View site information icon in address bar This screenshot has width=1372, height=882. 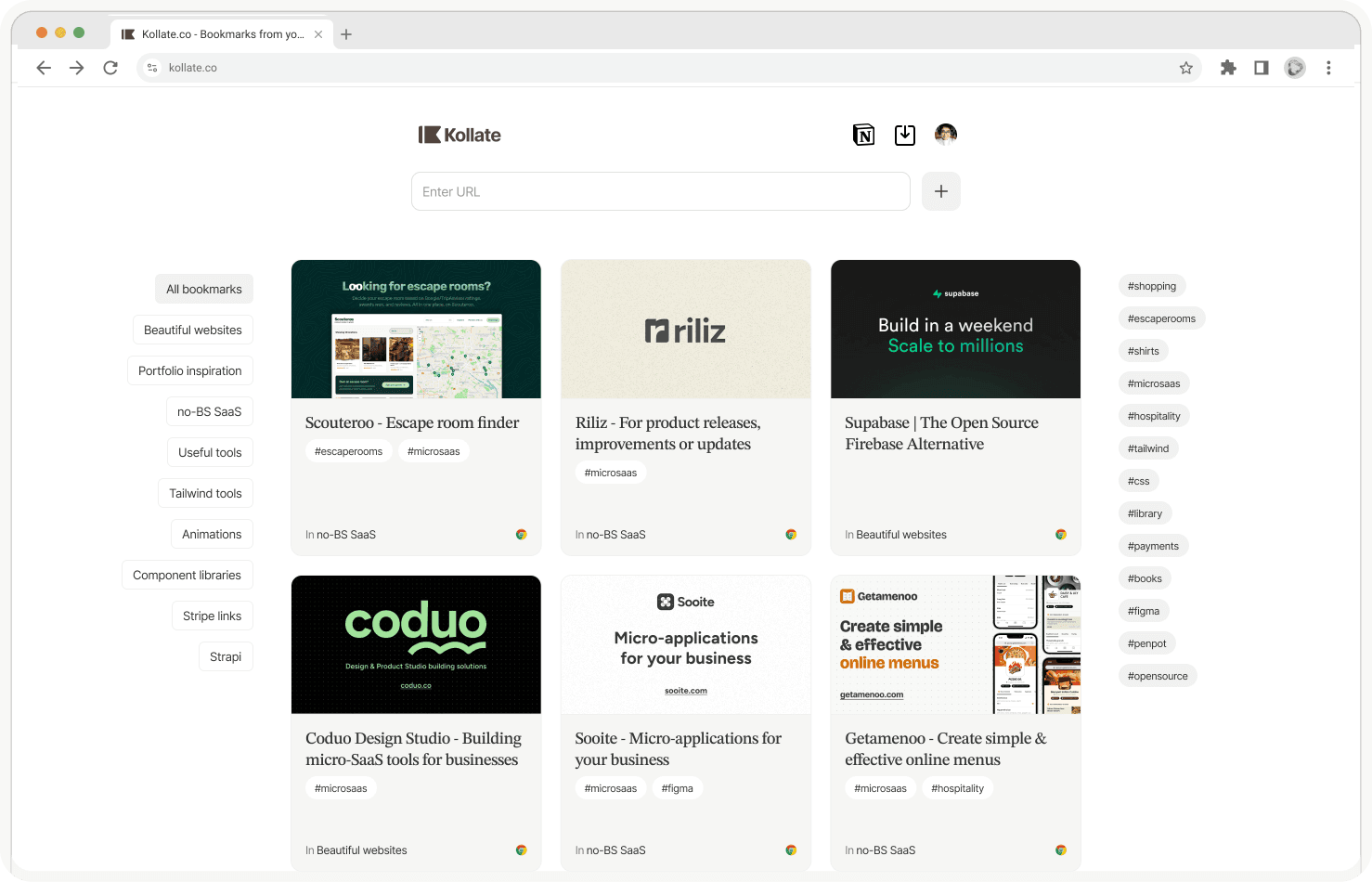pyautogui.click(x=152, y=68)
